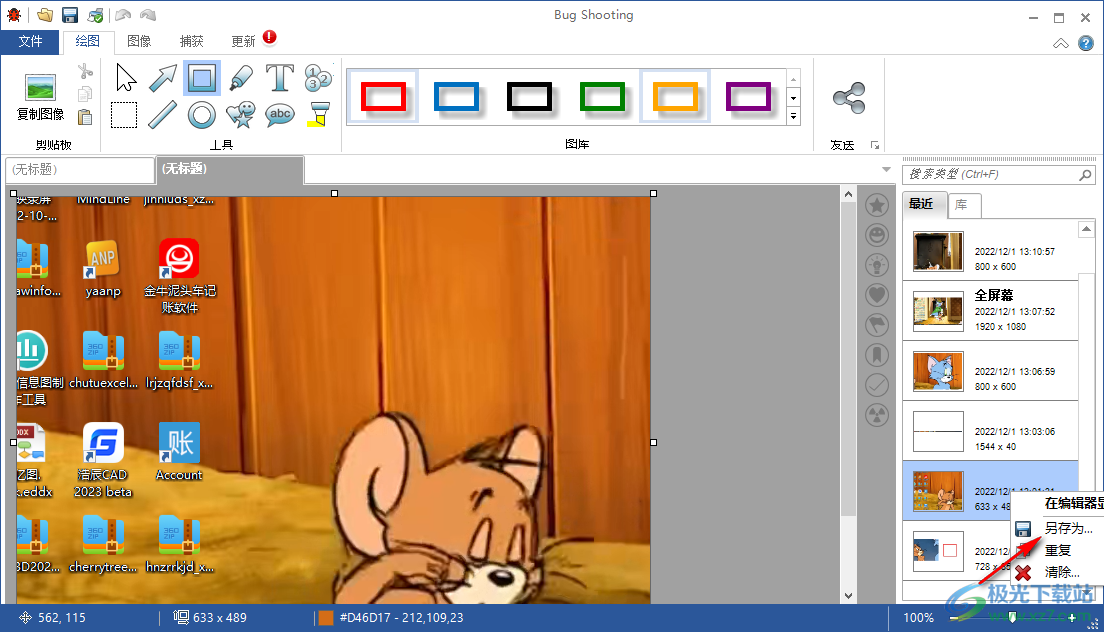Choose 另存为... in context menu
This screenshot has height=632, width=1104.
pos(1069,528)
